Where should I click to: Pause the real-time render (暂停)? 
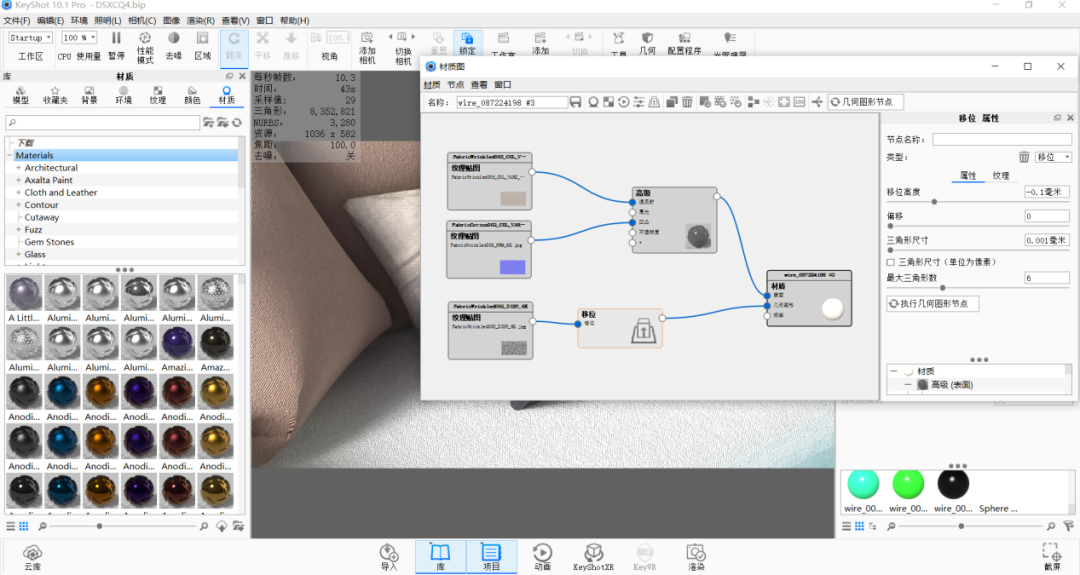tap(116, 47)
